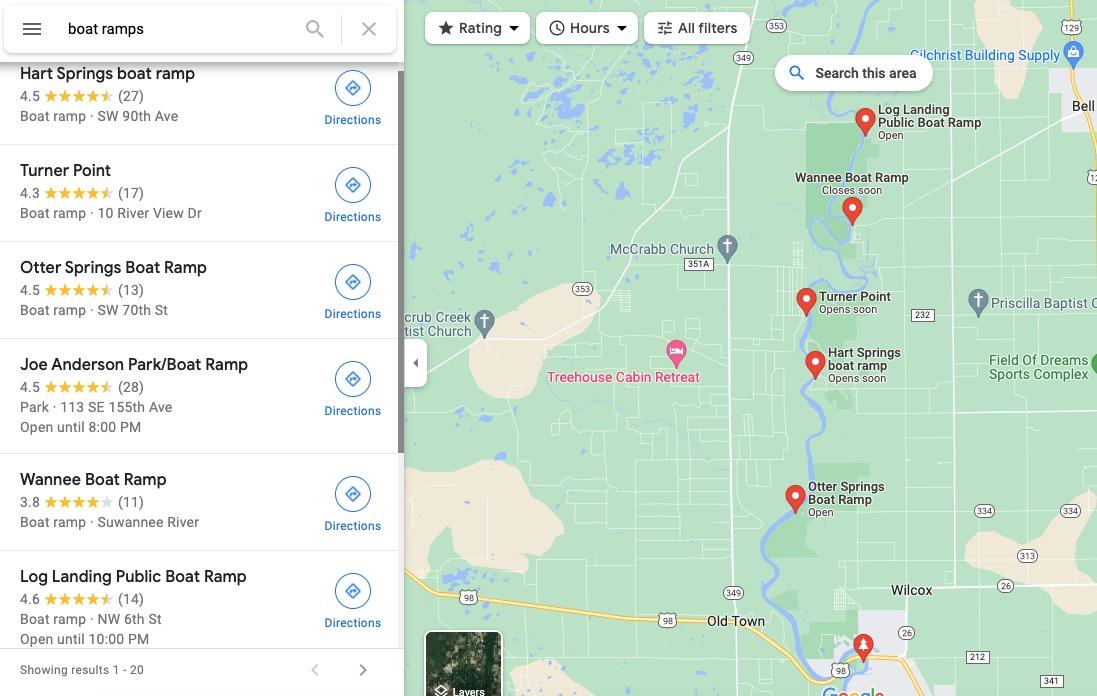1097x696 pixels.
Task: Get directions to Joe Anderson Park/Boat Ramp
Action: [353, 390]
